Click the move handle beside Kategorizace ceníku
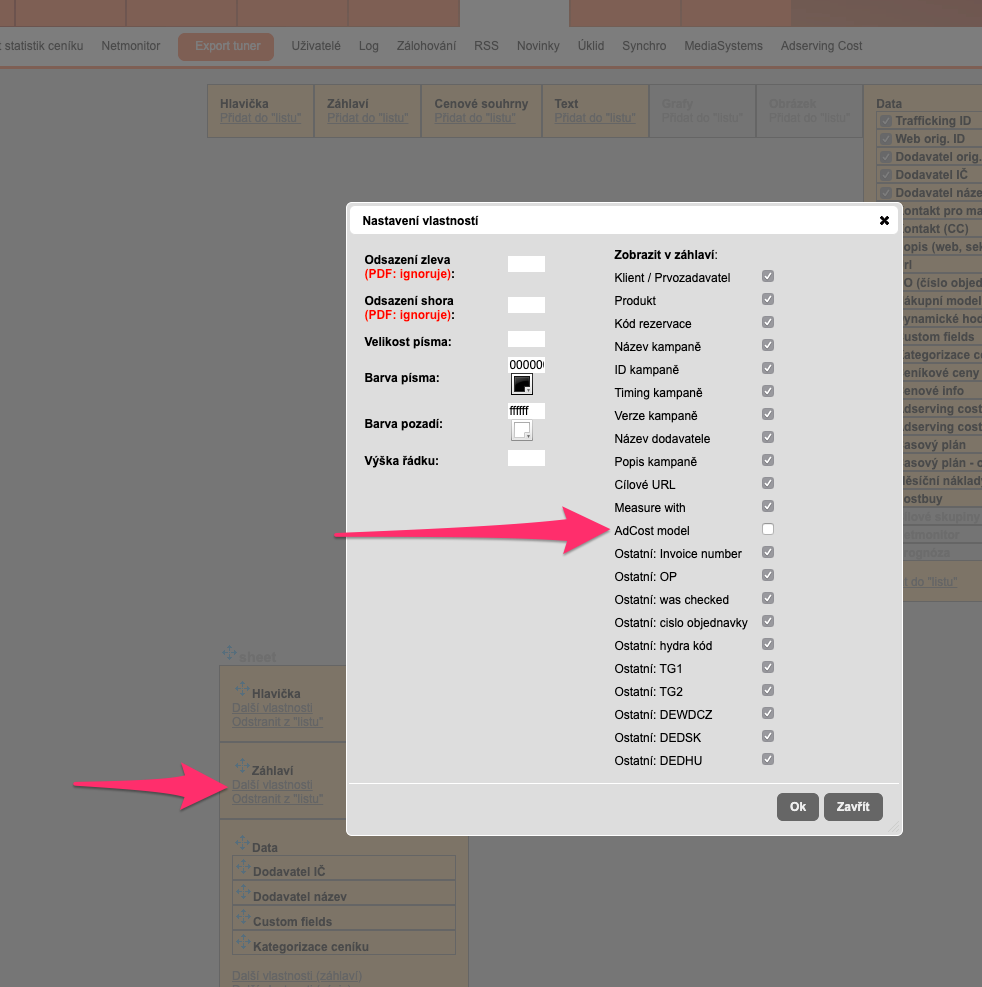This screenshot has width=982, height=987. click(x=242, y=942)
